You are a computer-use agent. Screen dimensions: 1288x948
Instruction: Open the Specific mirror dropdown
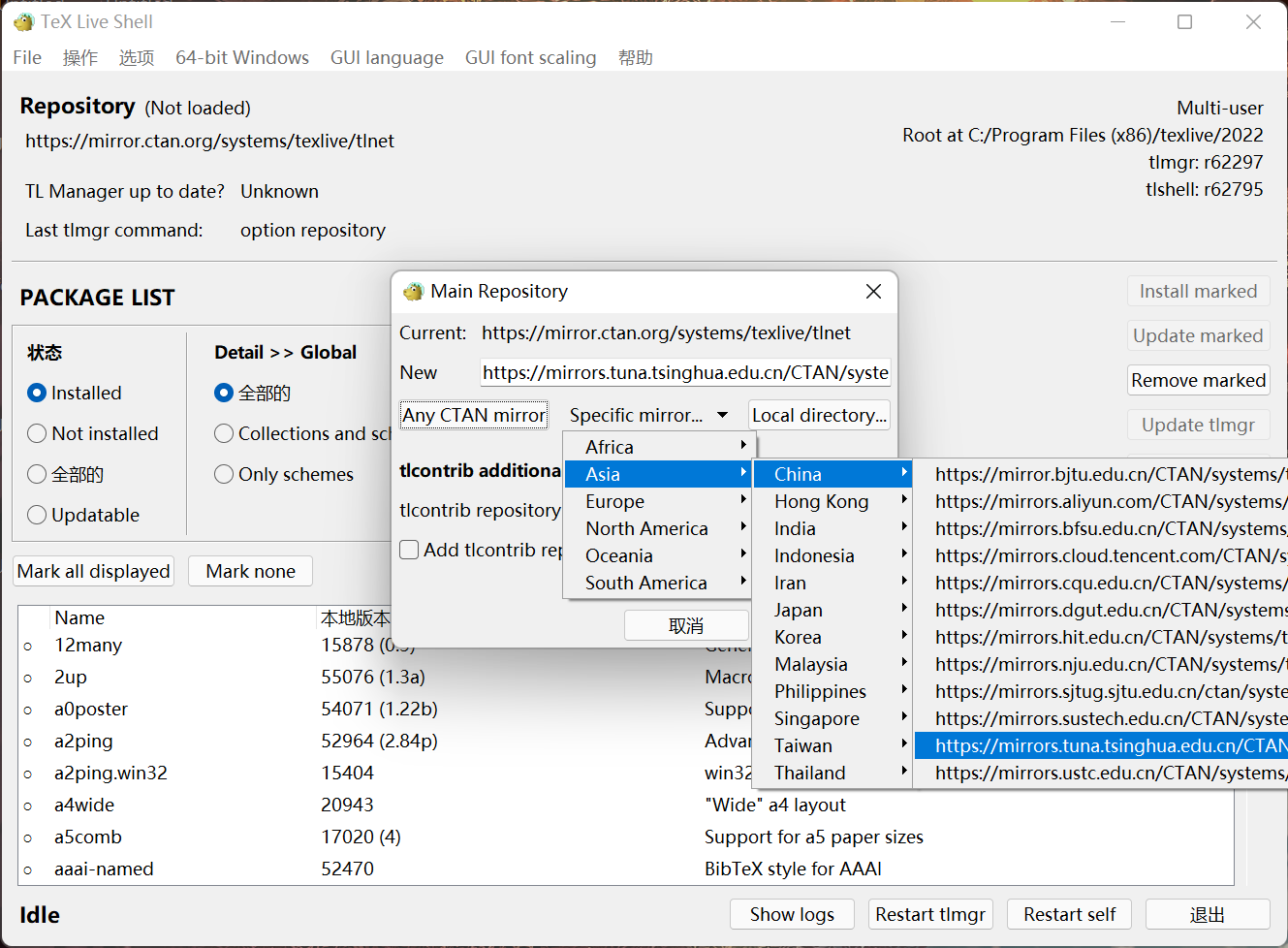point(648,415)
